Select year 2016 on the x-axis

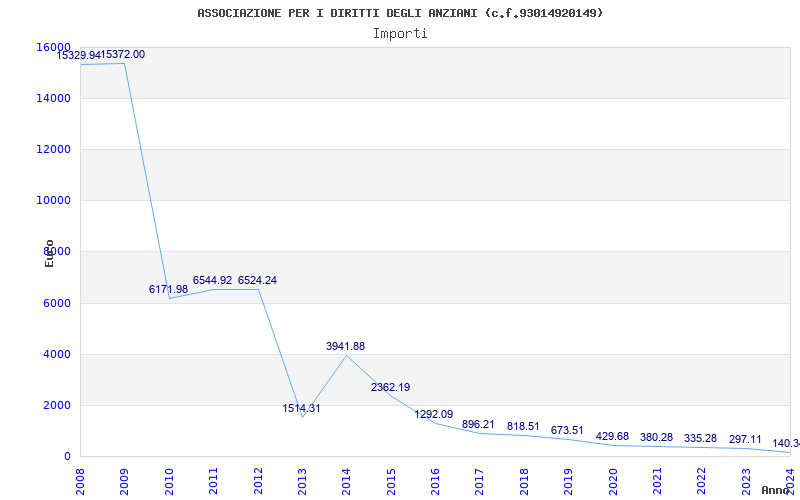[x=435, y=481]
